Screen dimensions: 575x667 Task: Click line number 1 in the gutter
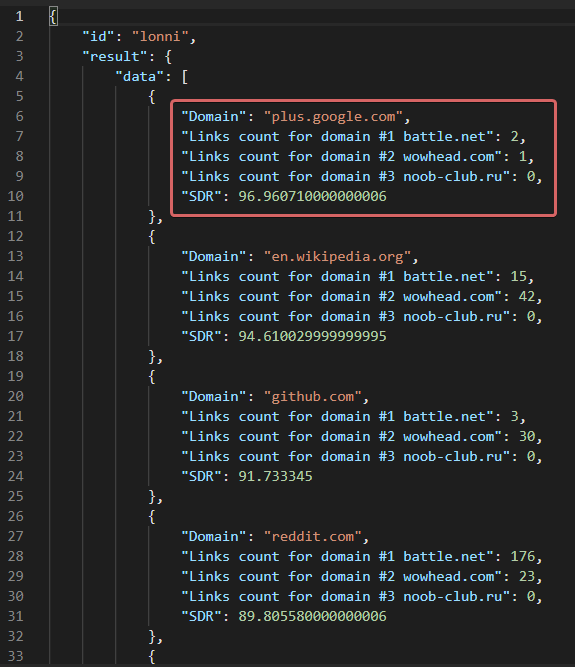(x=19, y=16)
